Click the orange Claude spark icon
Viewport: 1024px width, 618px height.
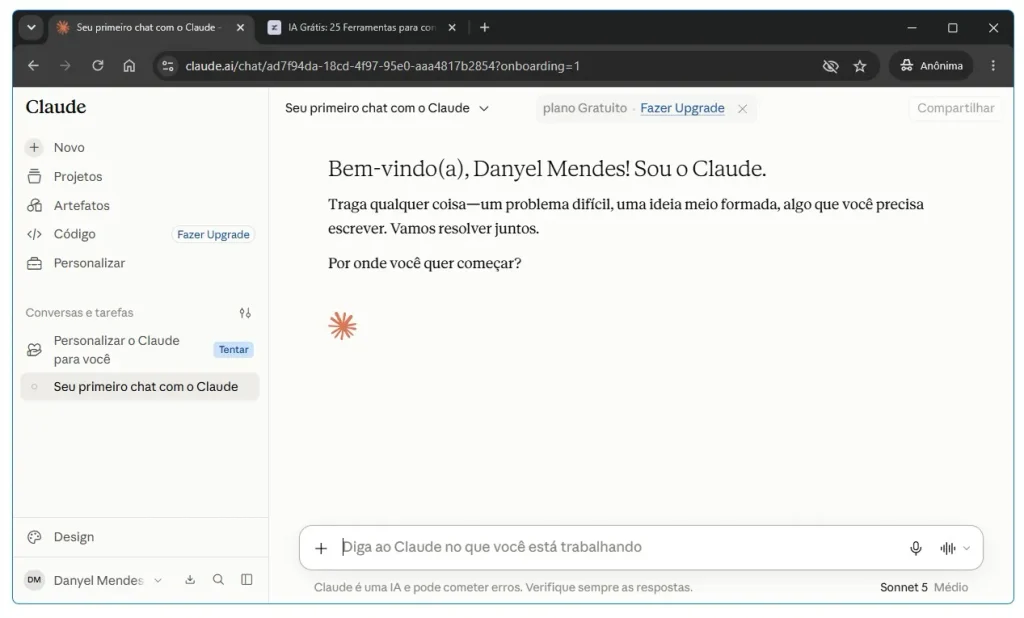[x=343, y=326]
